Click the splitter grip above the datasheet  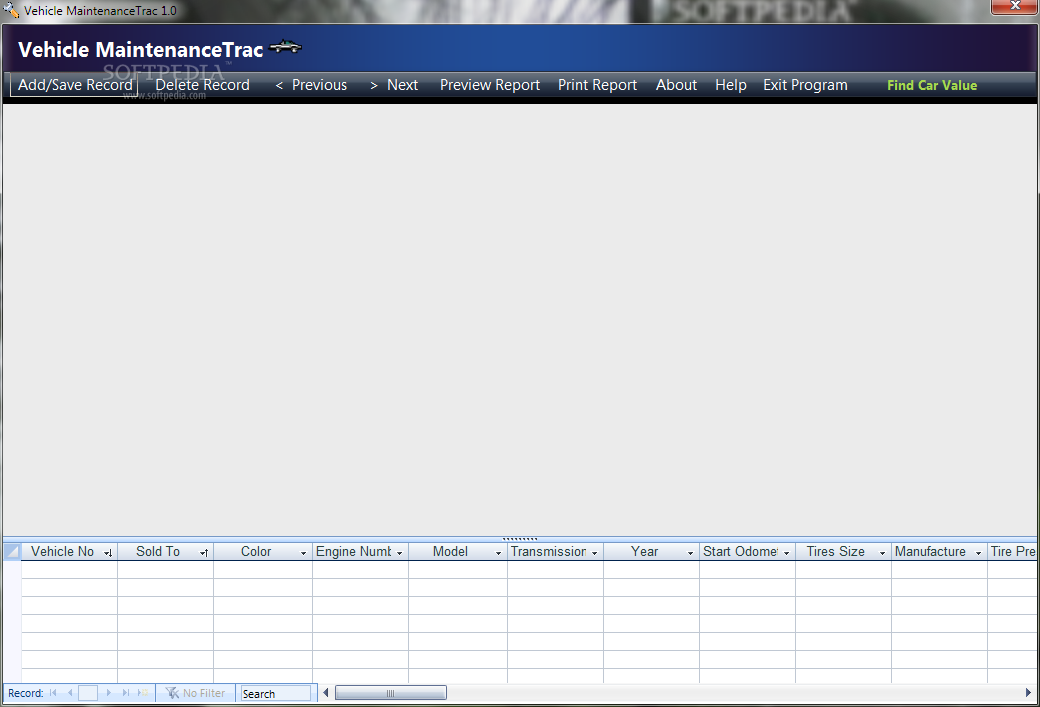pos(520,539)
